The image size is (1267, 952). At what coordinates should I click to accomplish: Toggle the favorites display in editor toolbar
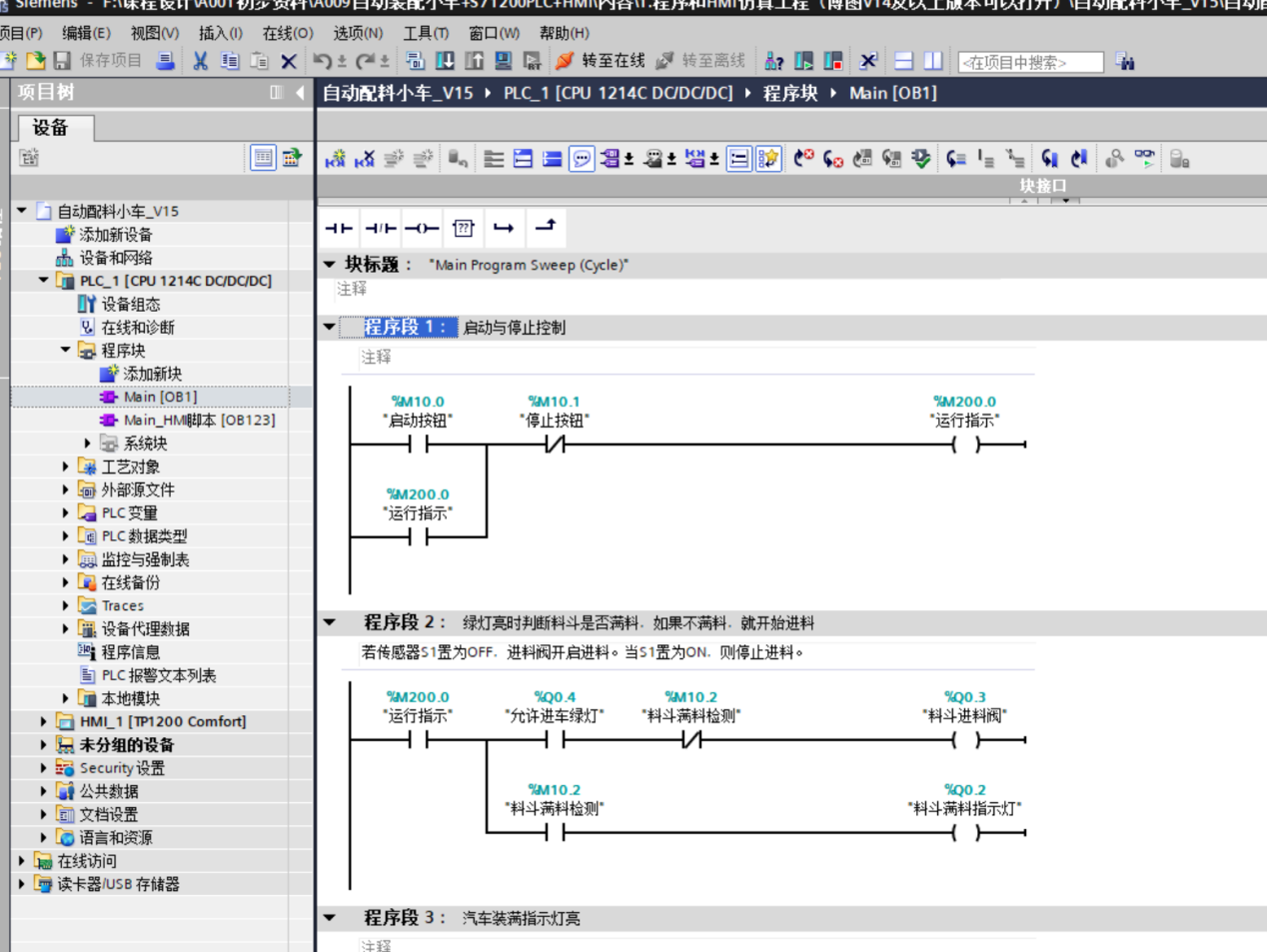tap(767, 158)
